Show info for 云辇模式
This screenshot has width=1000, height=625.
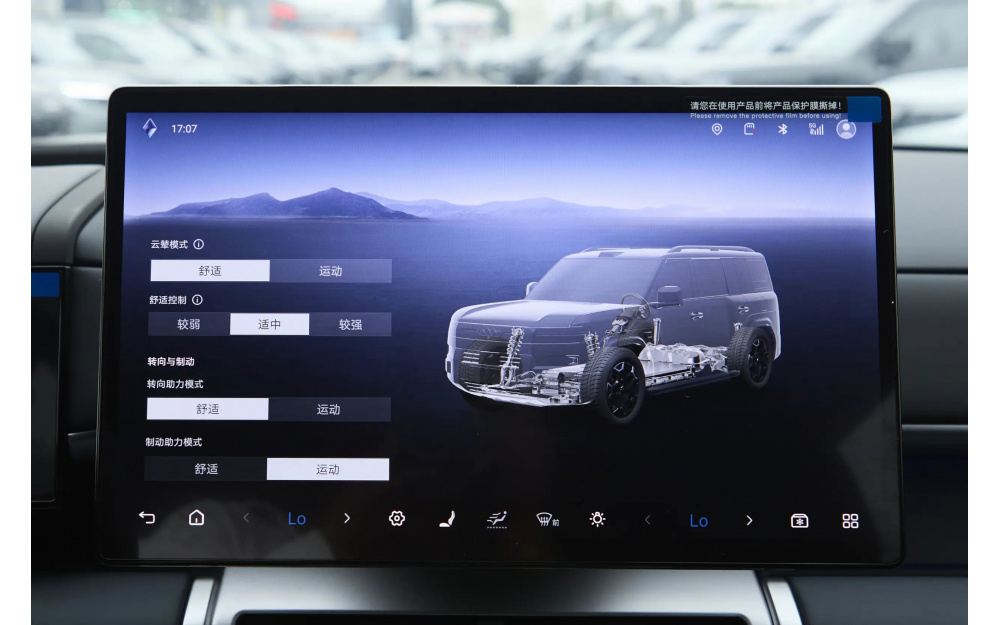(x=199, y=244)
